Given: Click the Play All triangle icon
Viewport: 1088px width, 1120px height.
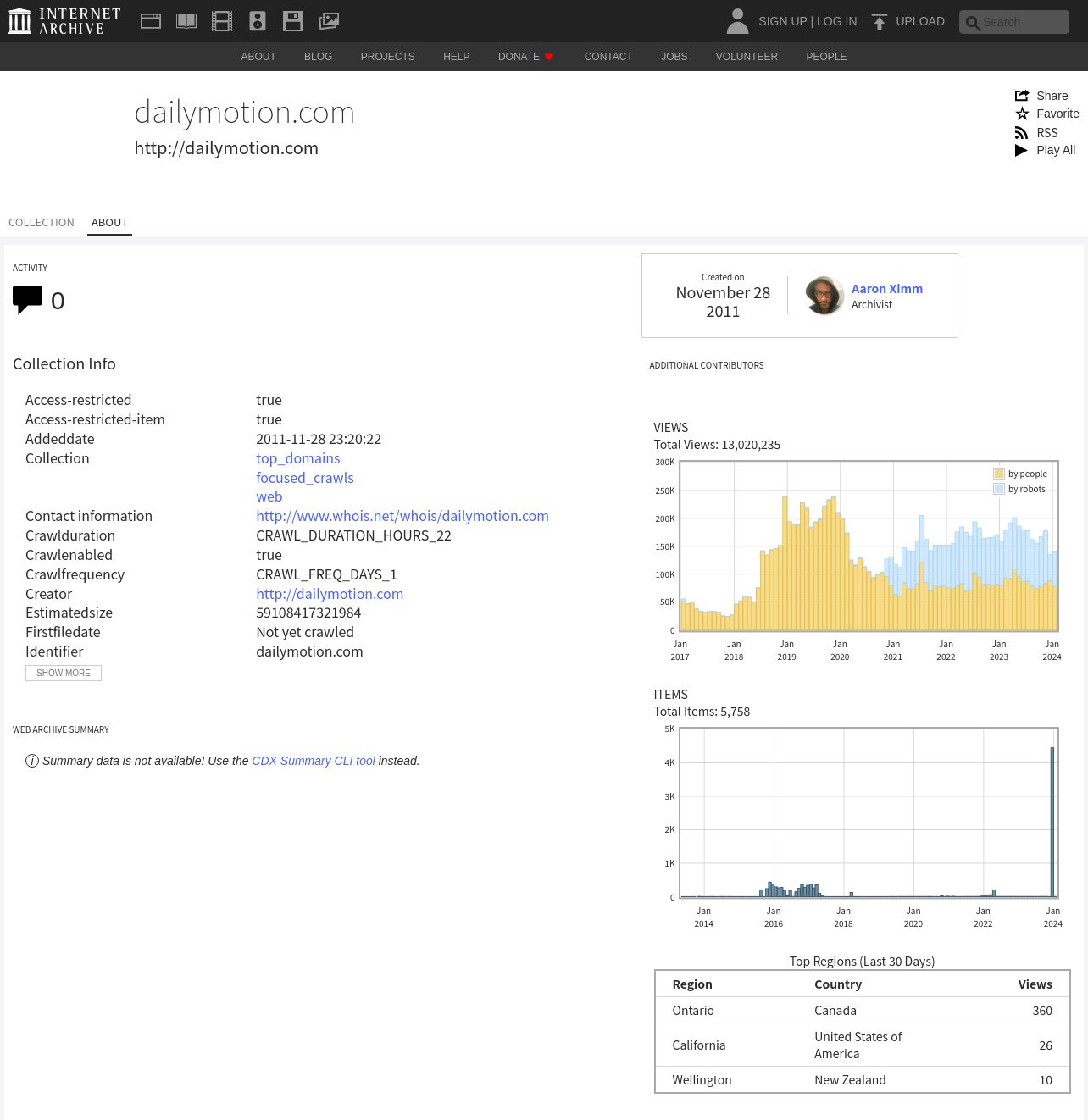Looking at the screenshot, I should click(x=1022, y=150).
